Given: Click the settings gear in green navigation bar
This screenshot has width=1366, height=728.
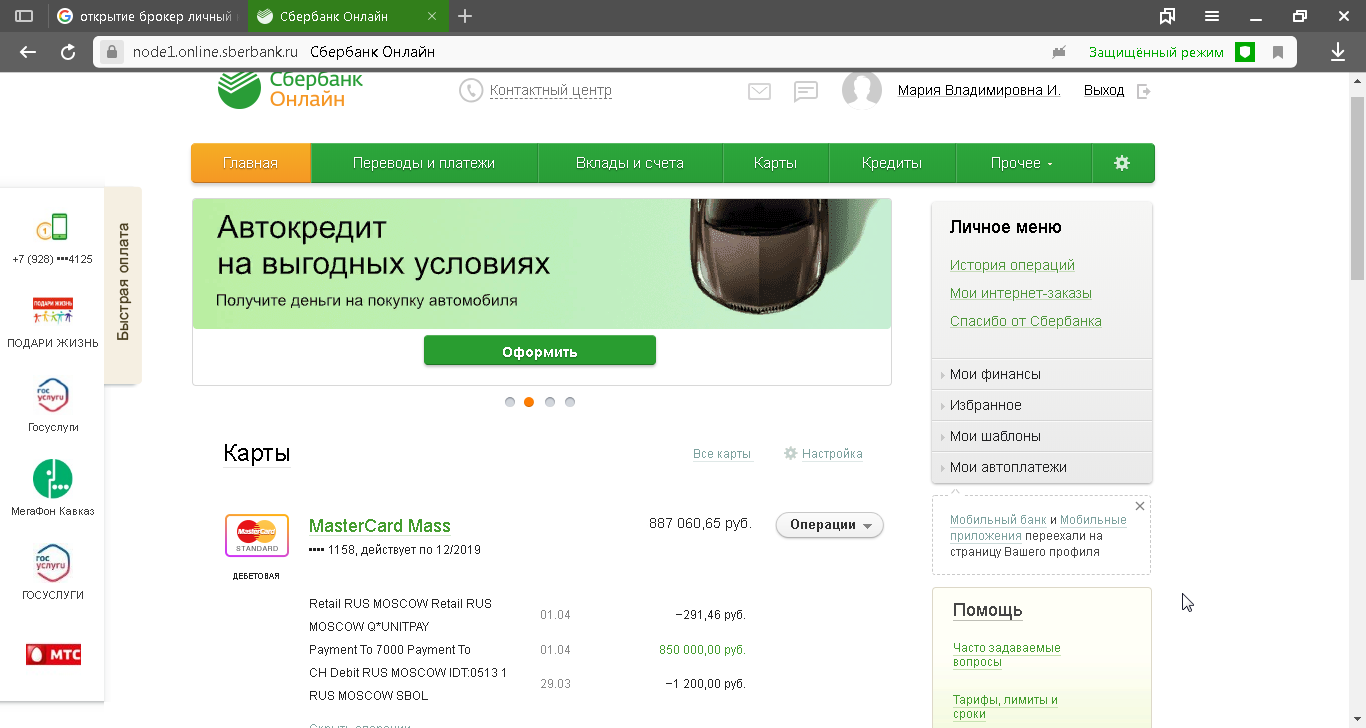Looking at the screenshot, I should [1122, 163].
